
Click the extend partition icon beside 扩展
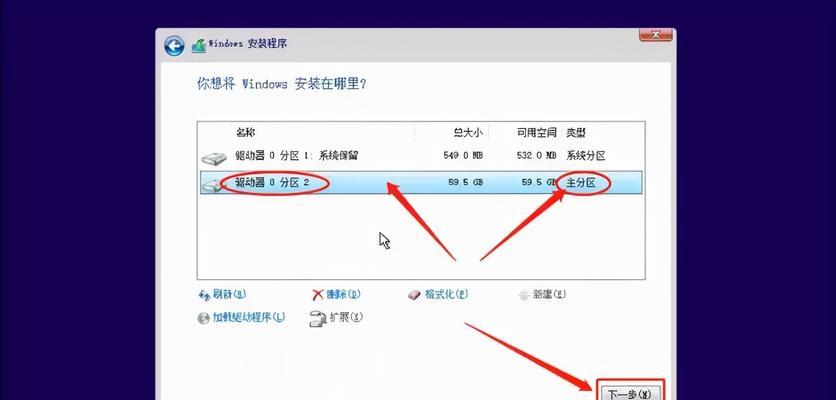(x=317, y=318)
